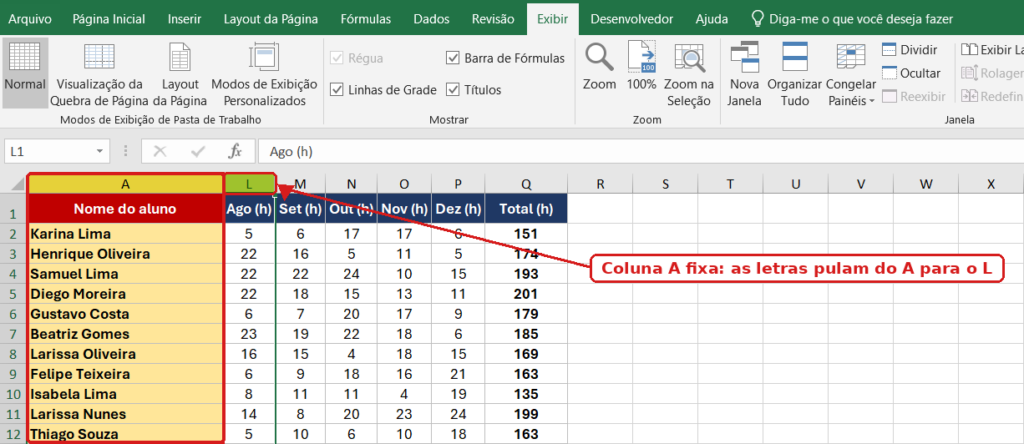Toggle Linhas de Grade checkbox
The width and height of the screenshot is (1024, 444).
[x=337, y=89]
